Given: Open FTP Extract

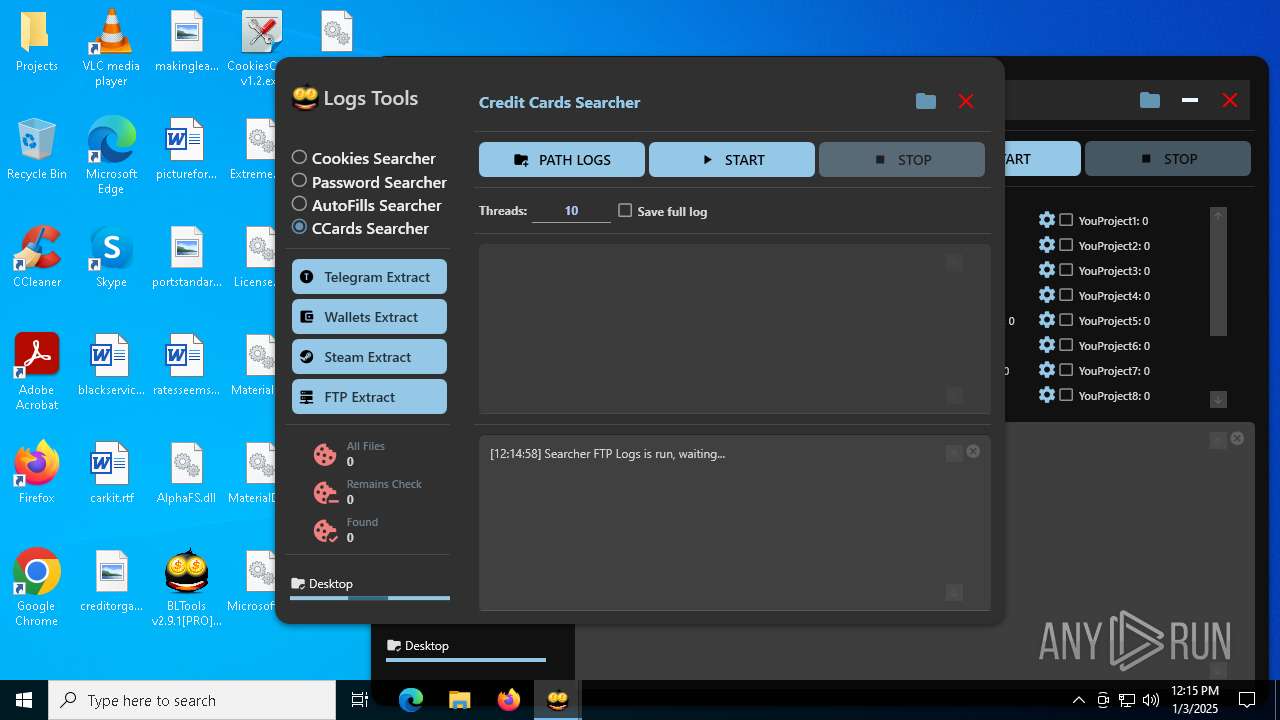Looking at the screenshot, I should tap(369, 397).
